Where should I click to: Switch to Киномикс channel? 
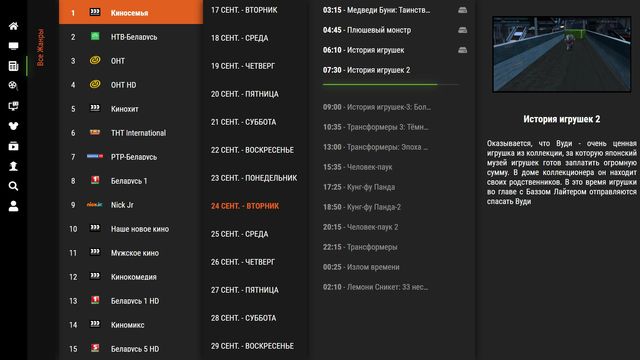click(x=131, y=325)
